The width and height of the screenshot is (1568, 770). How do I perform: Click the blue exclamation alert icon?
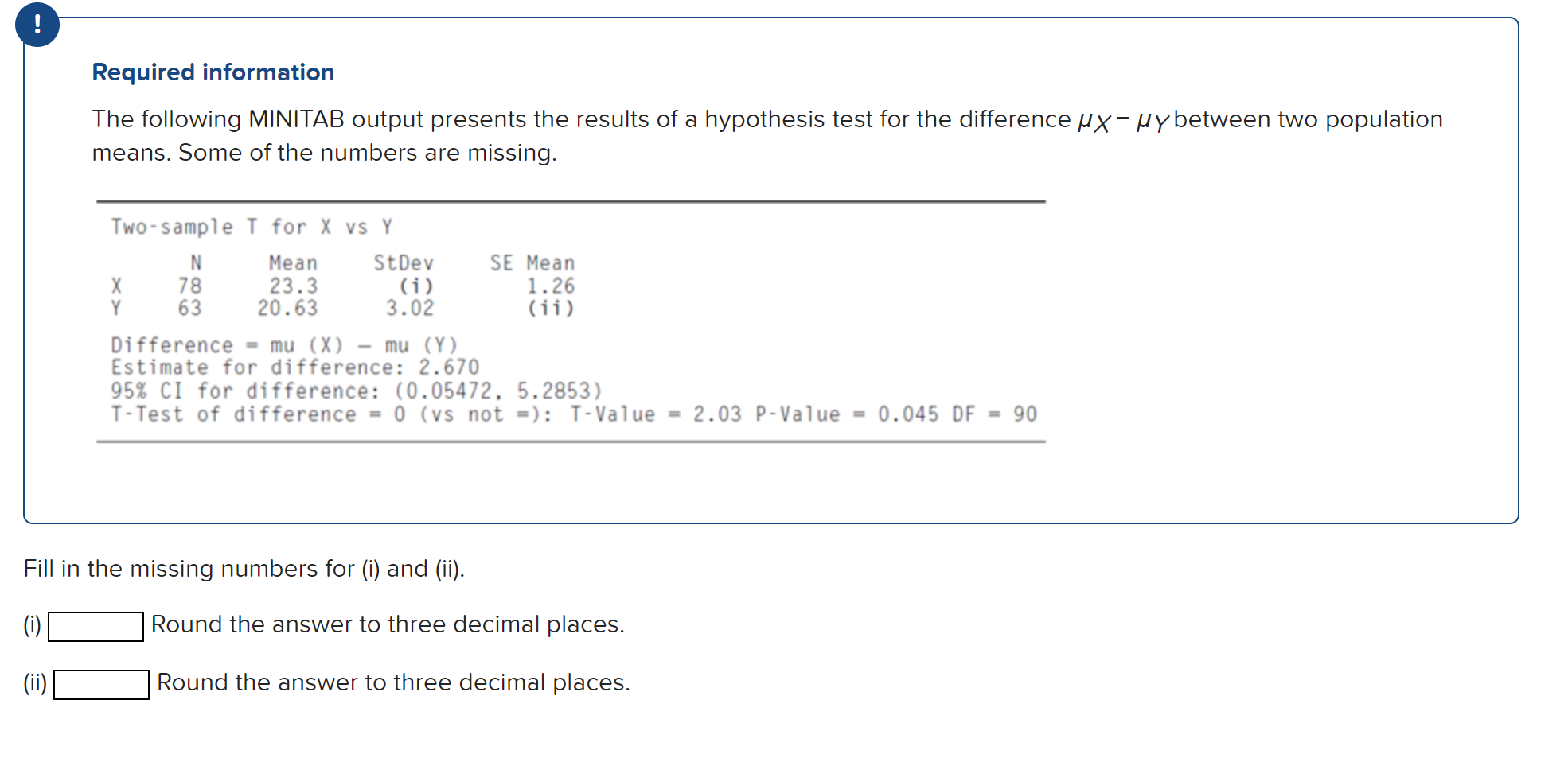pos(37,24)
